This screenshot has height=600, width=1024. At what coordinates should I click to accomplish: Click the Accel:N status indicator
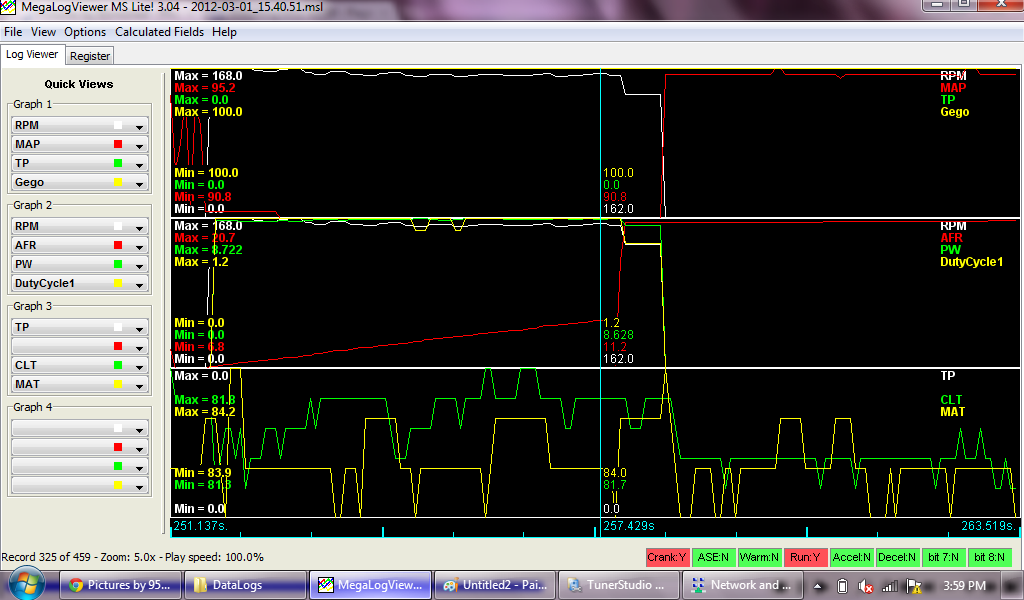pos(852,558)
